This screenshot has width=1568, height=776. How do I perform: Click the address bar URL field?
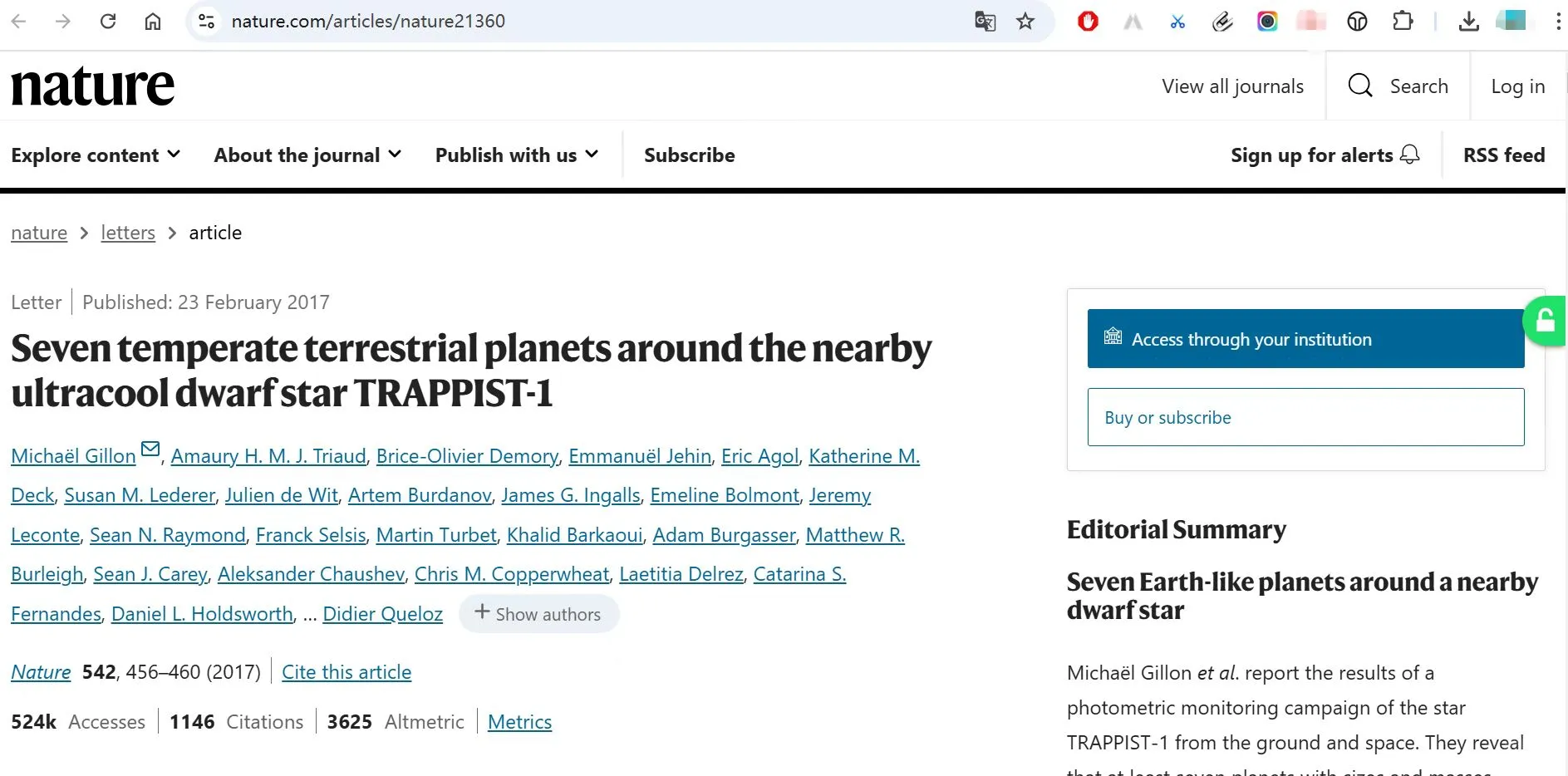click(x=582, y=21)
